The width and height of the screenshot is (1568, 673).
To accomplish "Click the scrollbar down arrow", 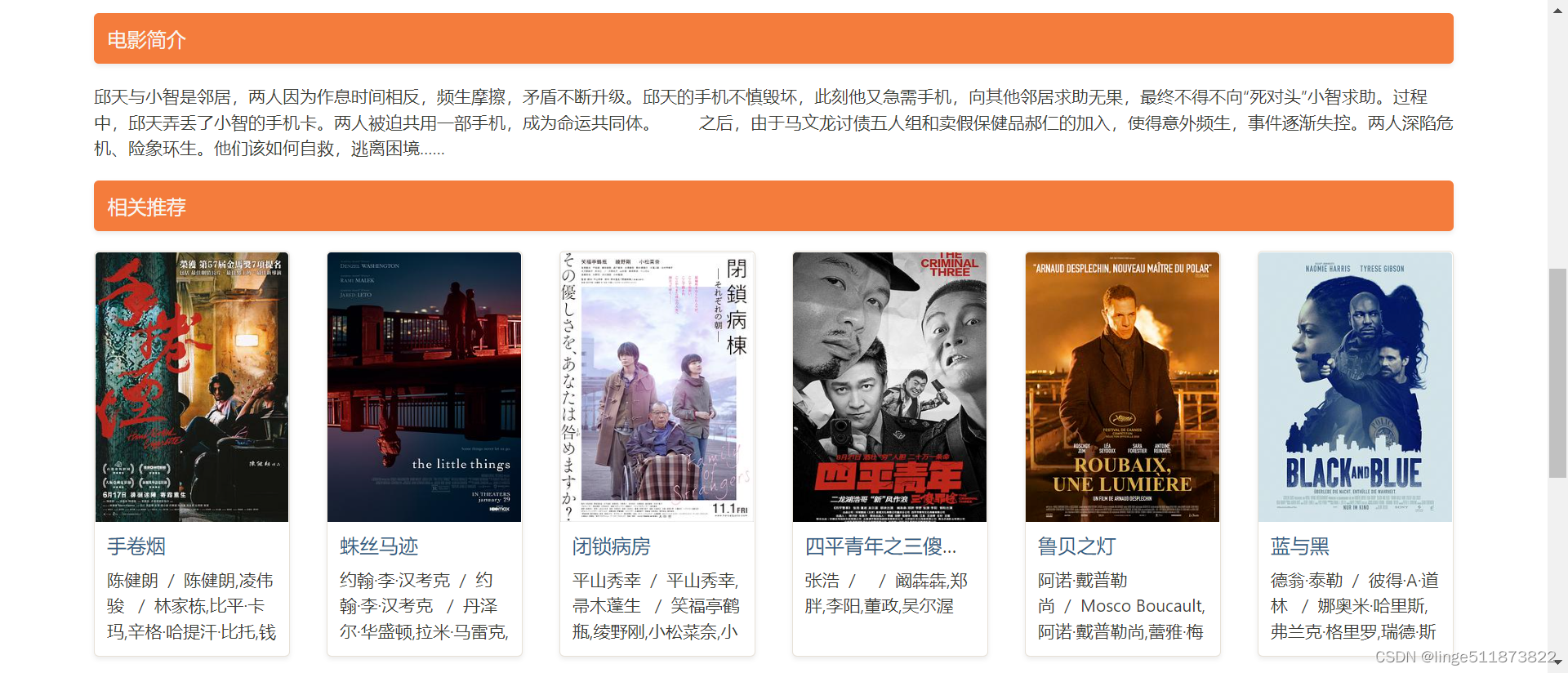I will tap(1558, 664).
